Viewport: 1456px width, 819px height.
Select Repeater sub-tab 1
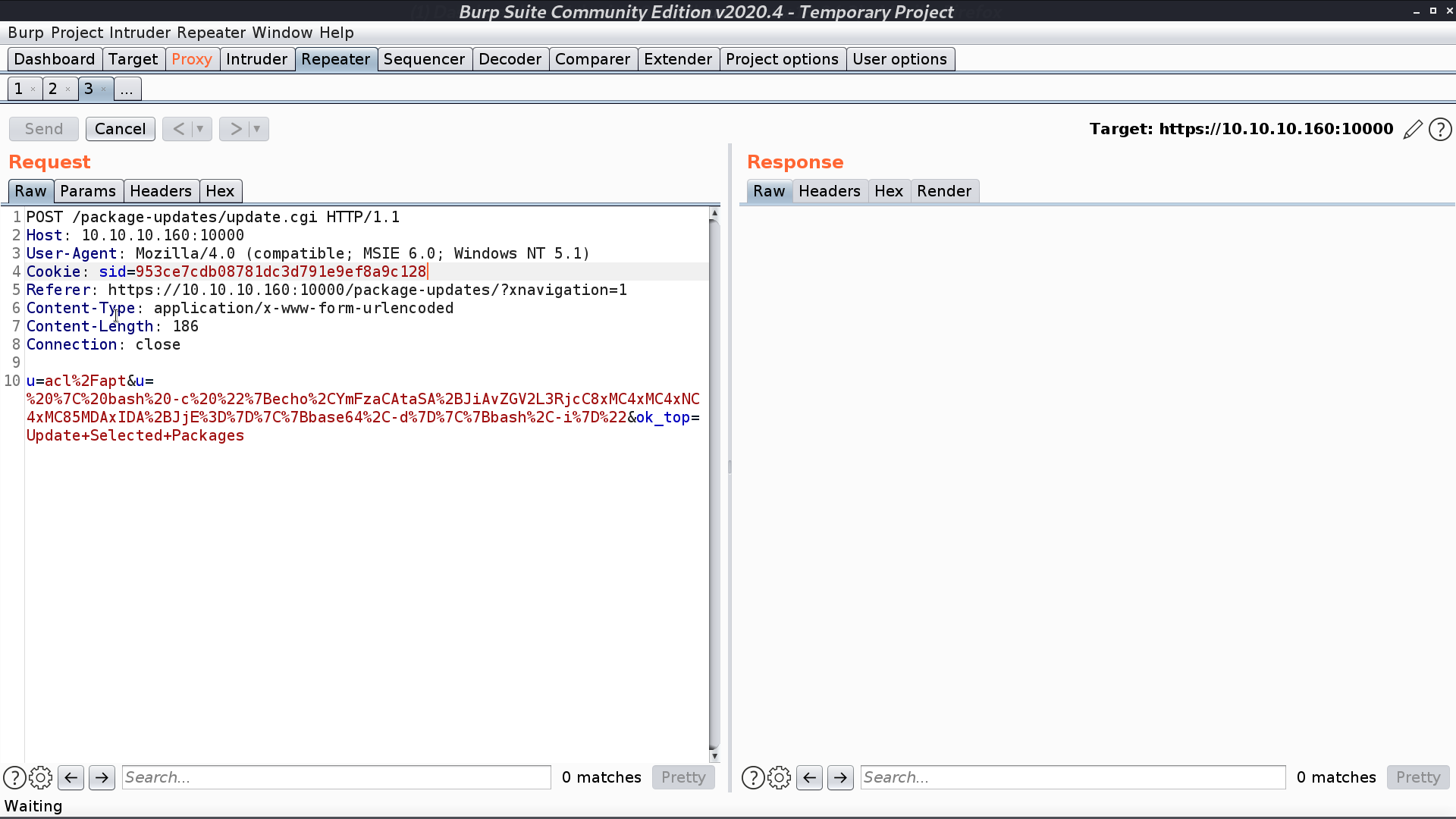(19, 89)
